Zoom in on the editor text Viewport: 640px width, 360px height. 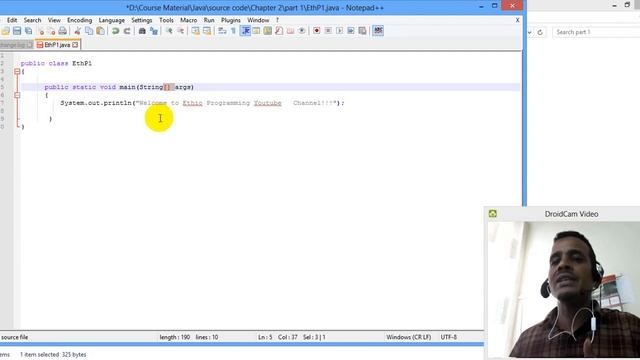(x=169, y=31)
